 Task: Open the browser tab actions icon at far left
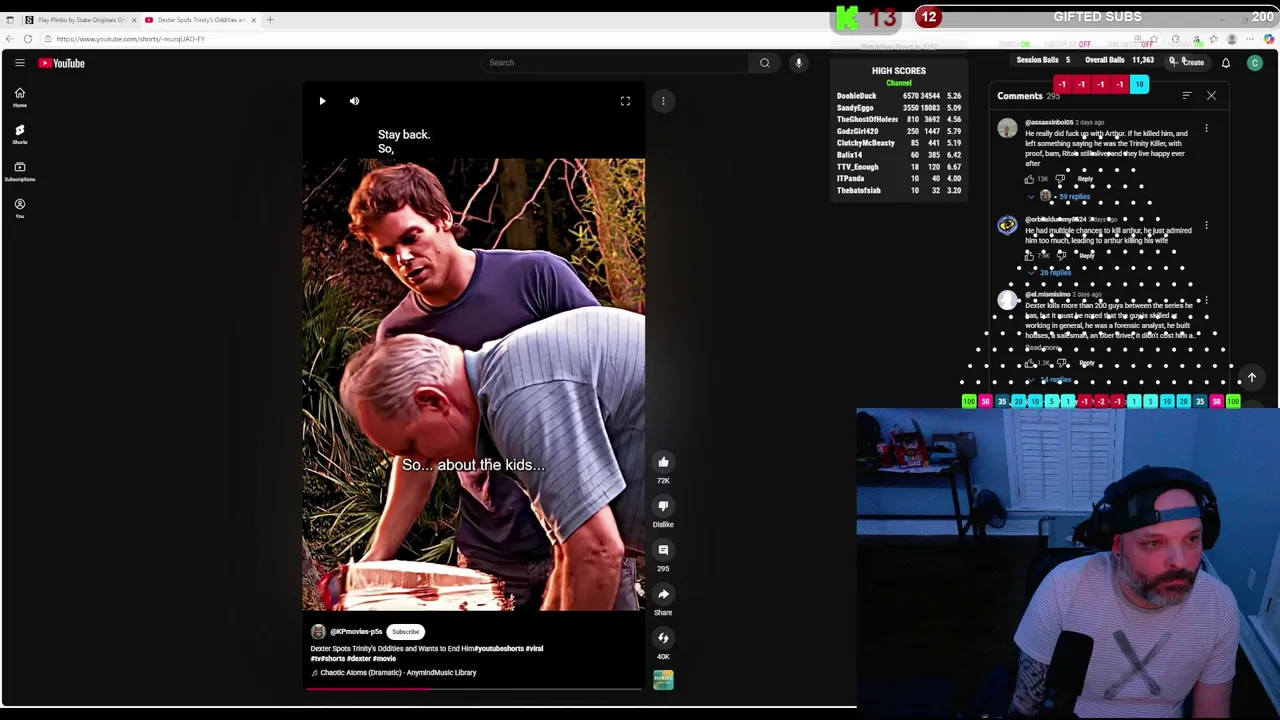pos(10,20)
